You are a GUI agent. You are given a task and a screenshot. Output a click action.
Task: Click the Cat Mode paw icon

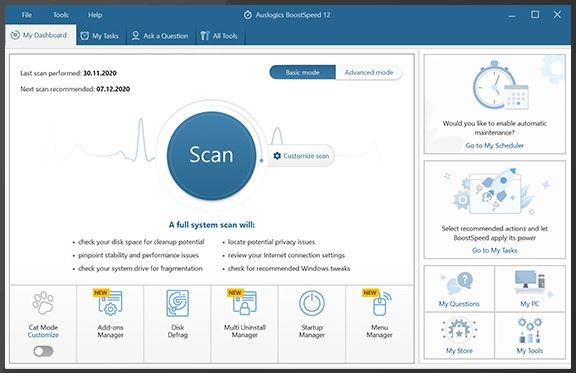[43, 303]
